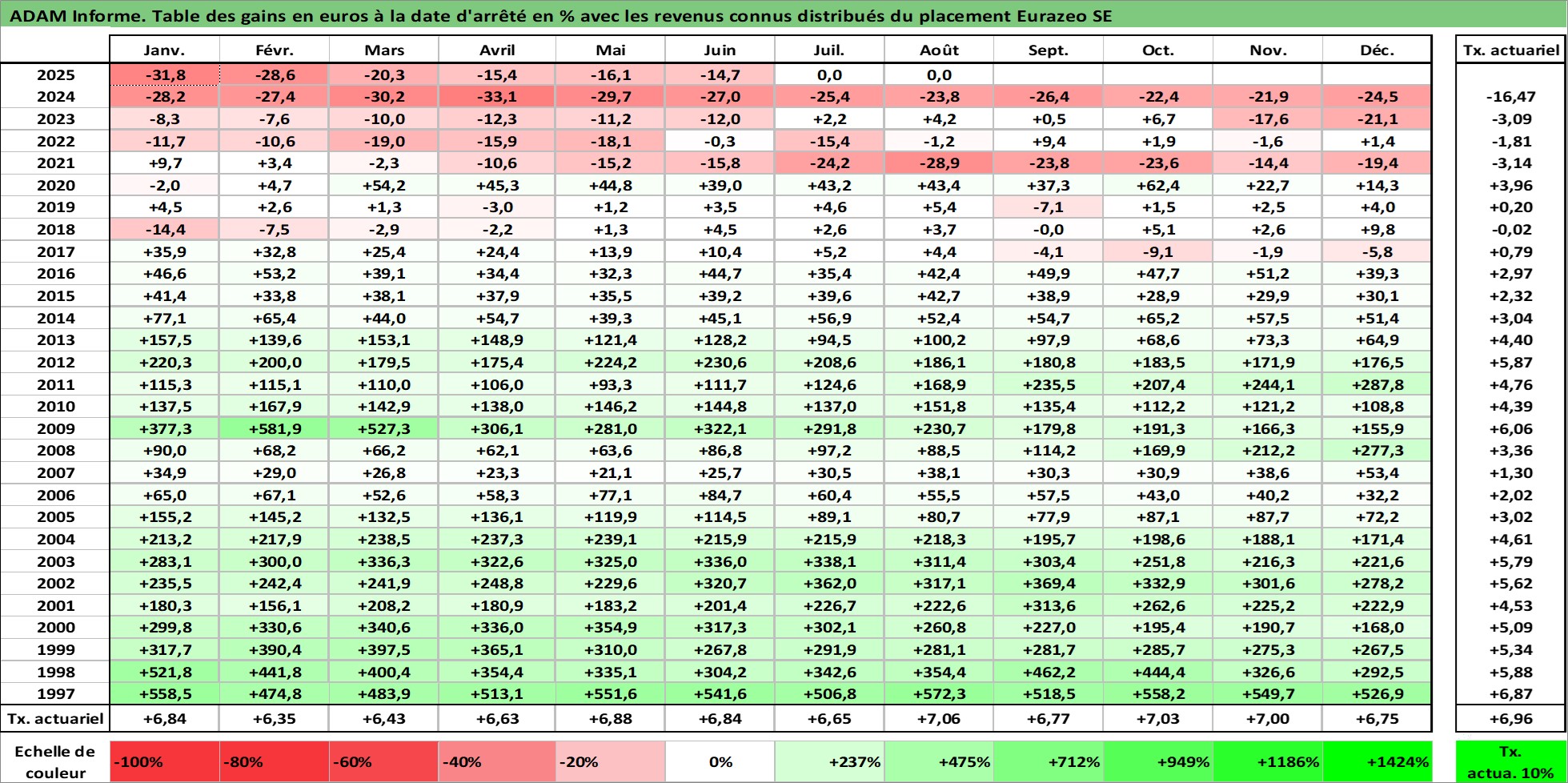Select the +6,84 actuarial rate under Janv.
The height and width of the screenshot is (783, 1568).
pyautogui.click(x=164, y=719)
